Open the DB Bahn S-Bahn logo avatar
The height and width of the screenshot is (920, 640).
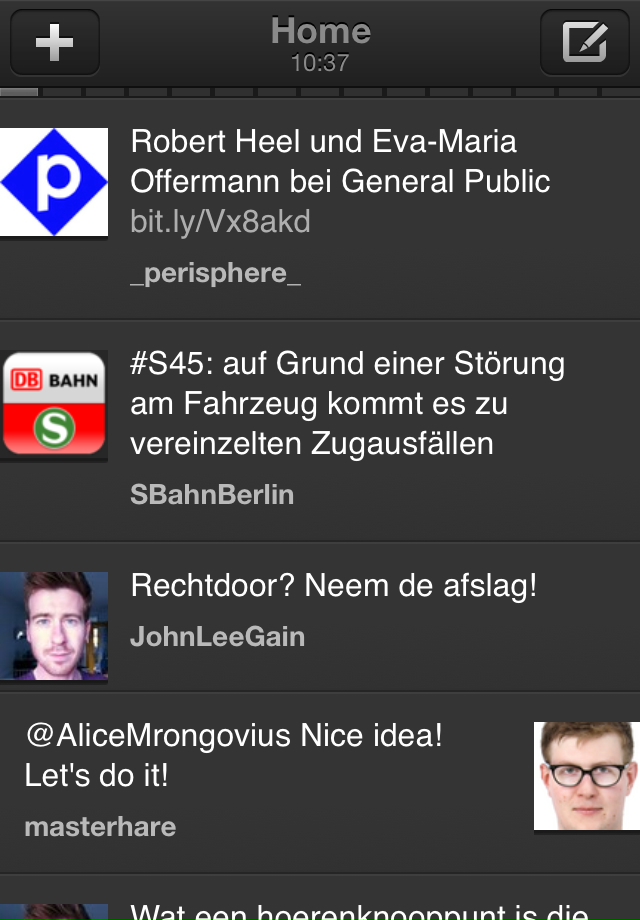click(54, 404)
